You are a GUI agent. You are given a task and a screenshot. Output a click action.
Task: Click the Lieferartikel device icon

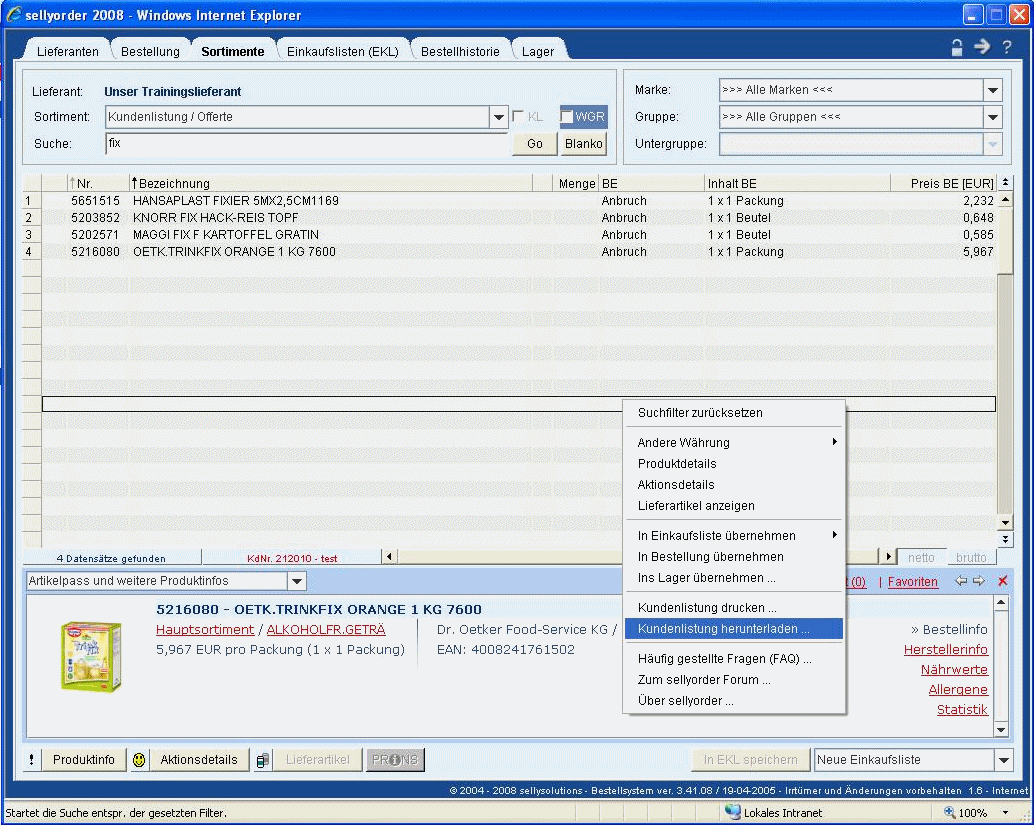(262, 760)
